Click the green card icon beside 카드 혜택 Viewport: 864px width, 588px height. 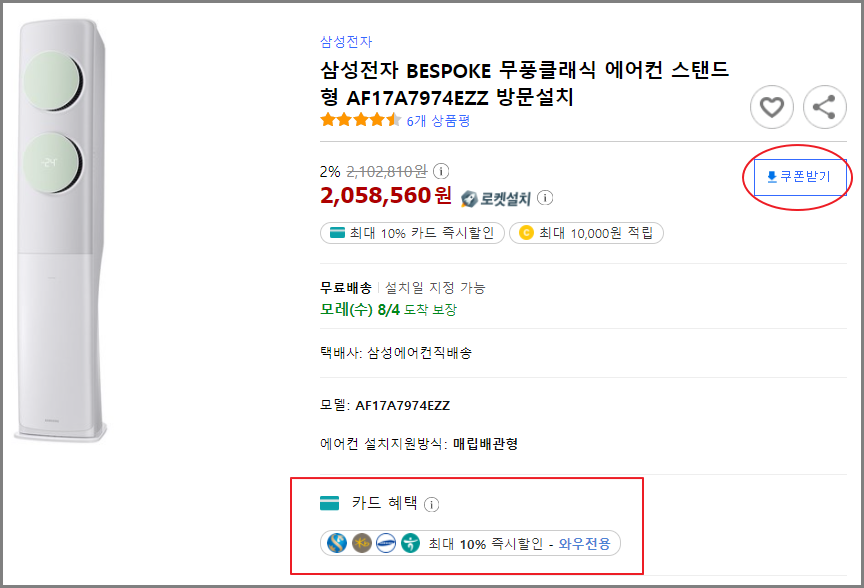pos(330,503)
